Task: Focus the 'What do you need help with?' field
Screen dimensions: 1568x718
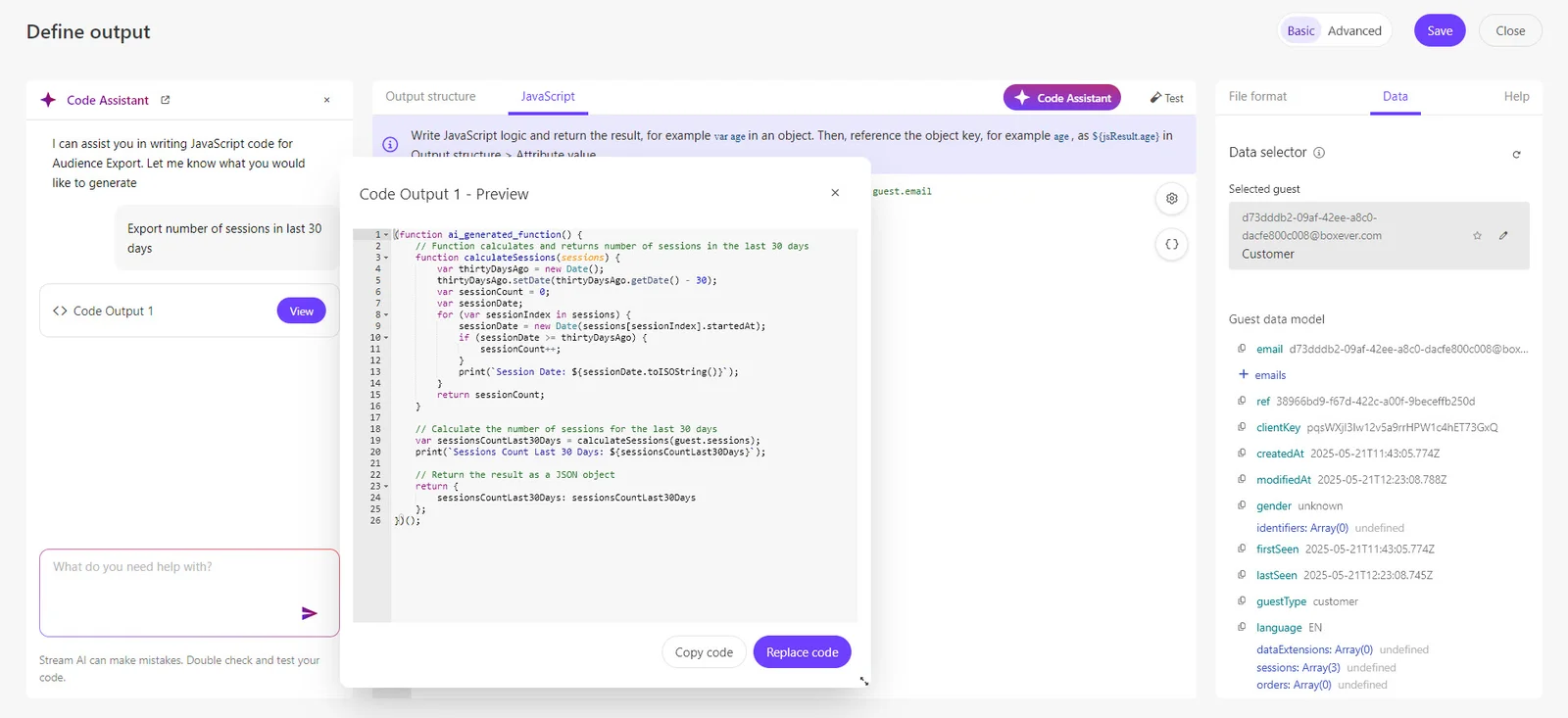Action: coord(189,593)
